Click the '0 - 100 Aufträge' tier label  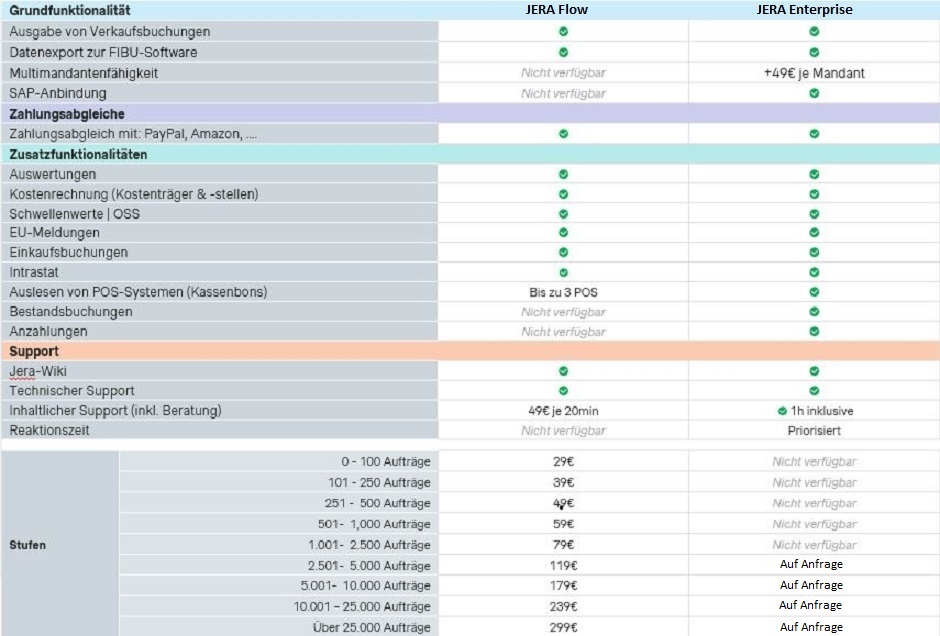(384, 462)
